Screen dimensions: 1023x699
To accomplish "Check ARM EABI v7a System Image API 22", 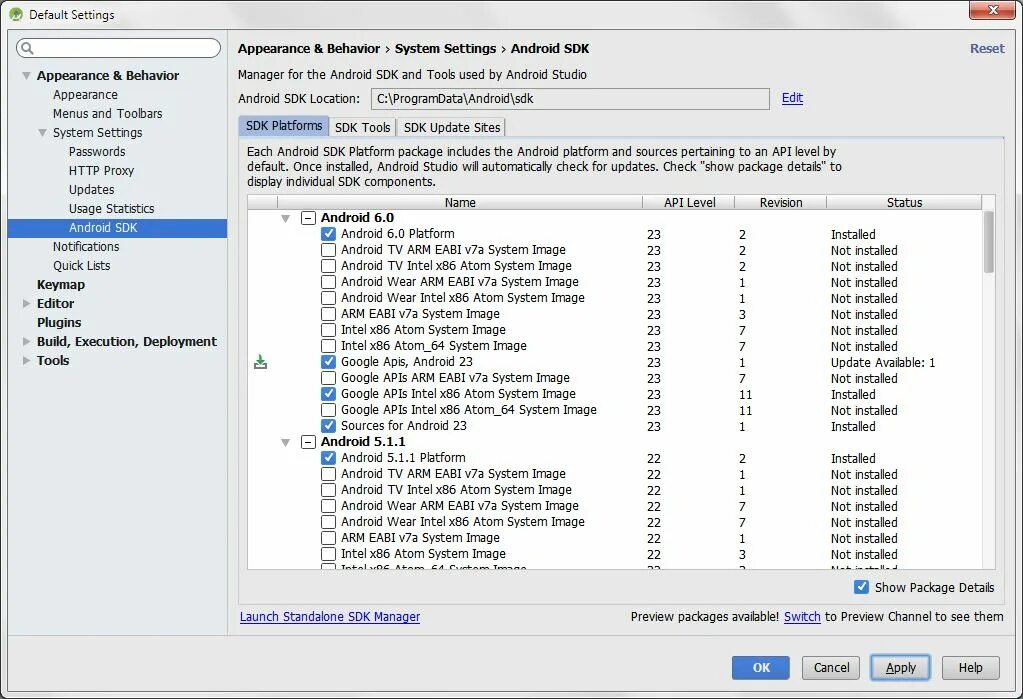I will (329, 538).
